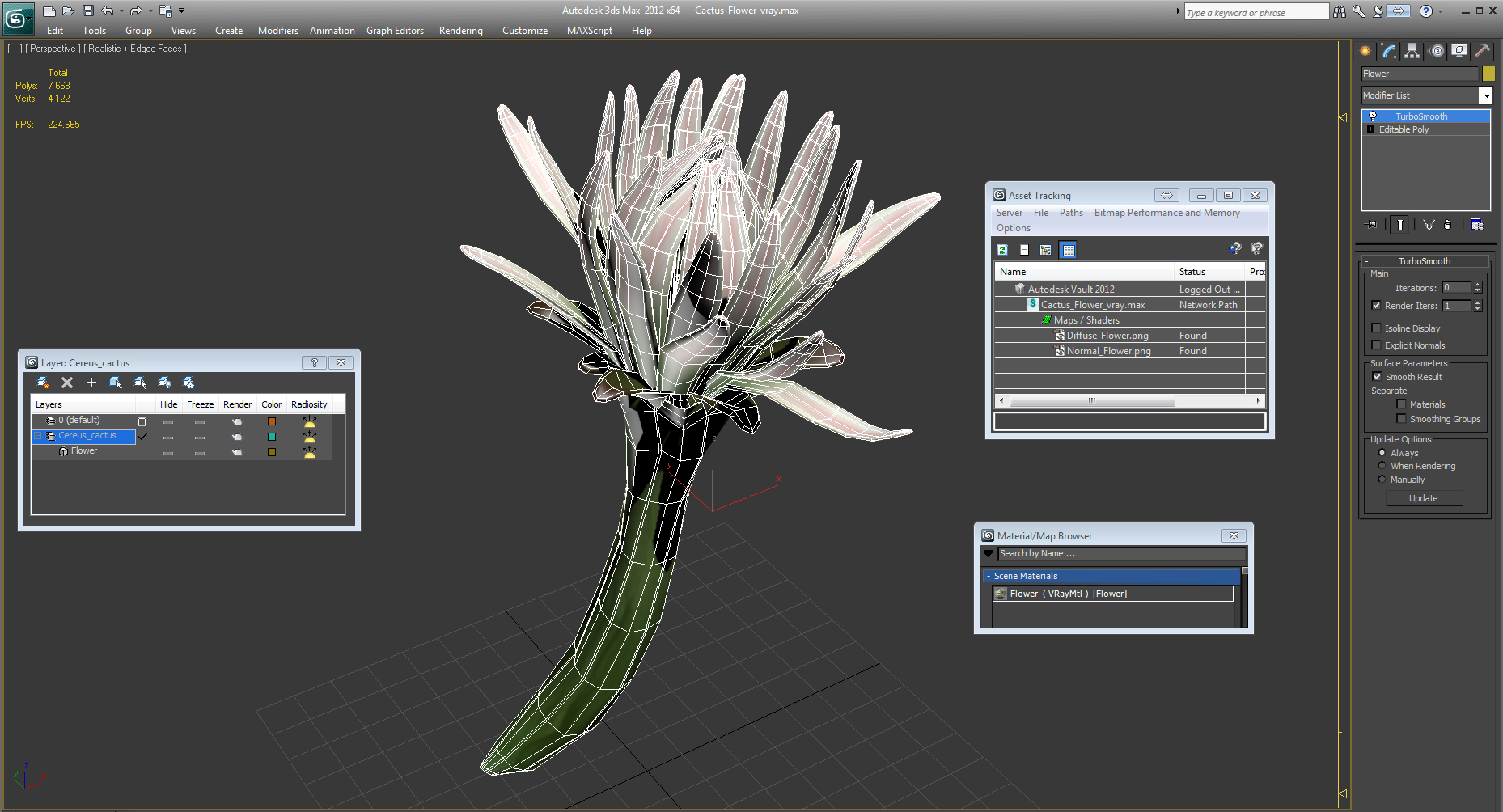Click Cereus_cactus layer green color swatch
The width and height of the screenshot is (1503, 812).
272,437
